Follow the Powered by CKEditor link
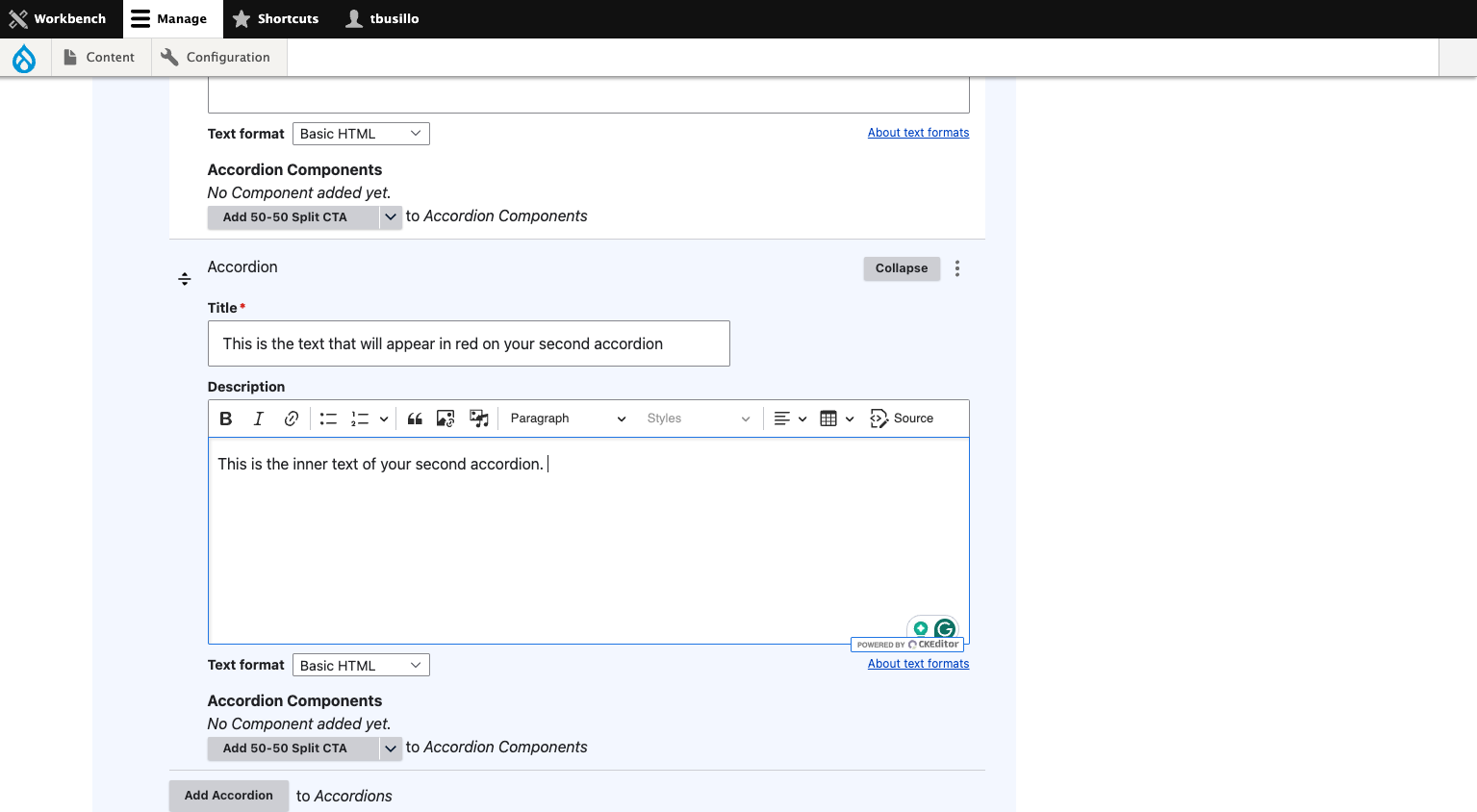 [x=907, y=645]
